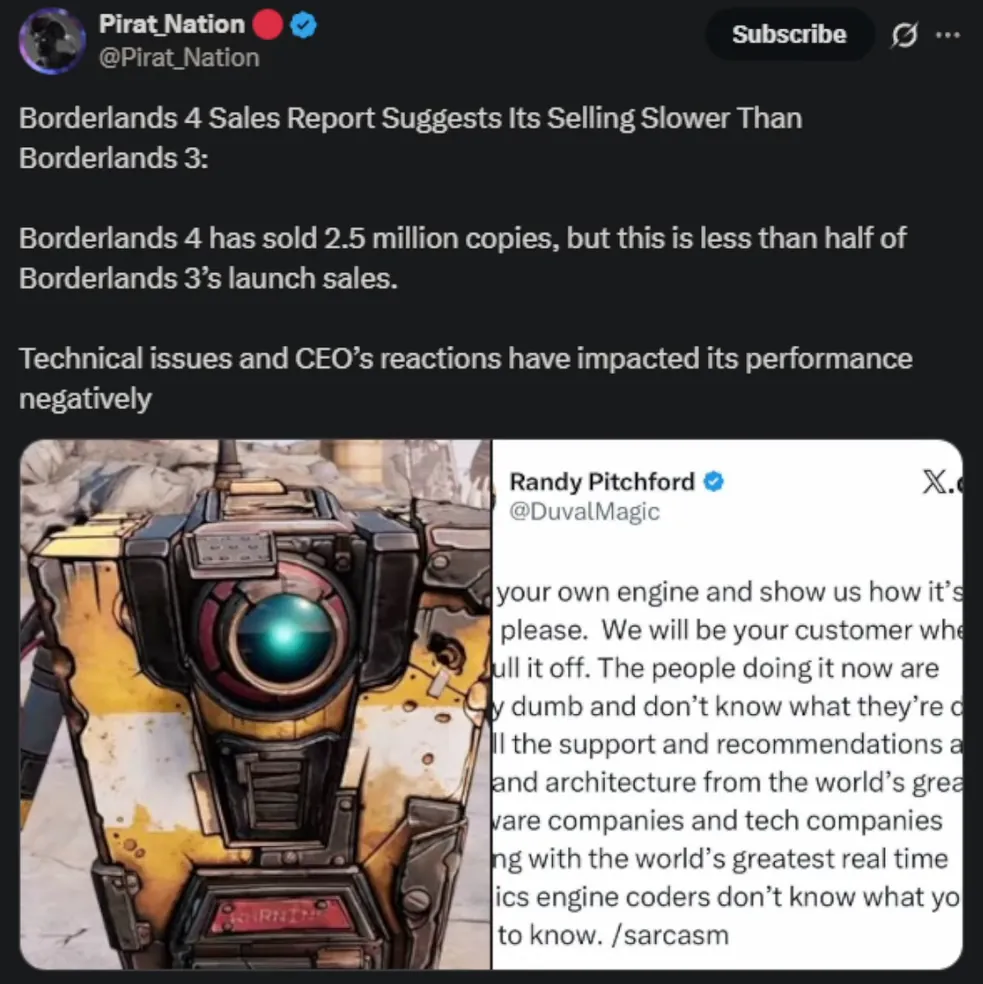Image resolution: width=983 pixels, height=984 pixels.
Task: Click the Randy Pitchford name in the image
Action: point(601,482)
